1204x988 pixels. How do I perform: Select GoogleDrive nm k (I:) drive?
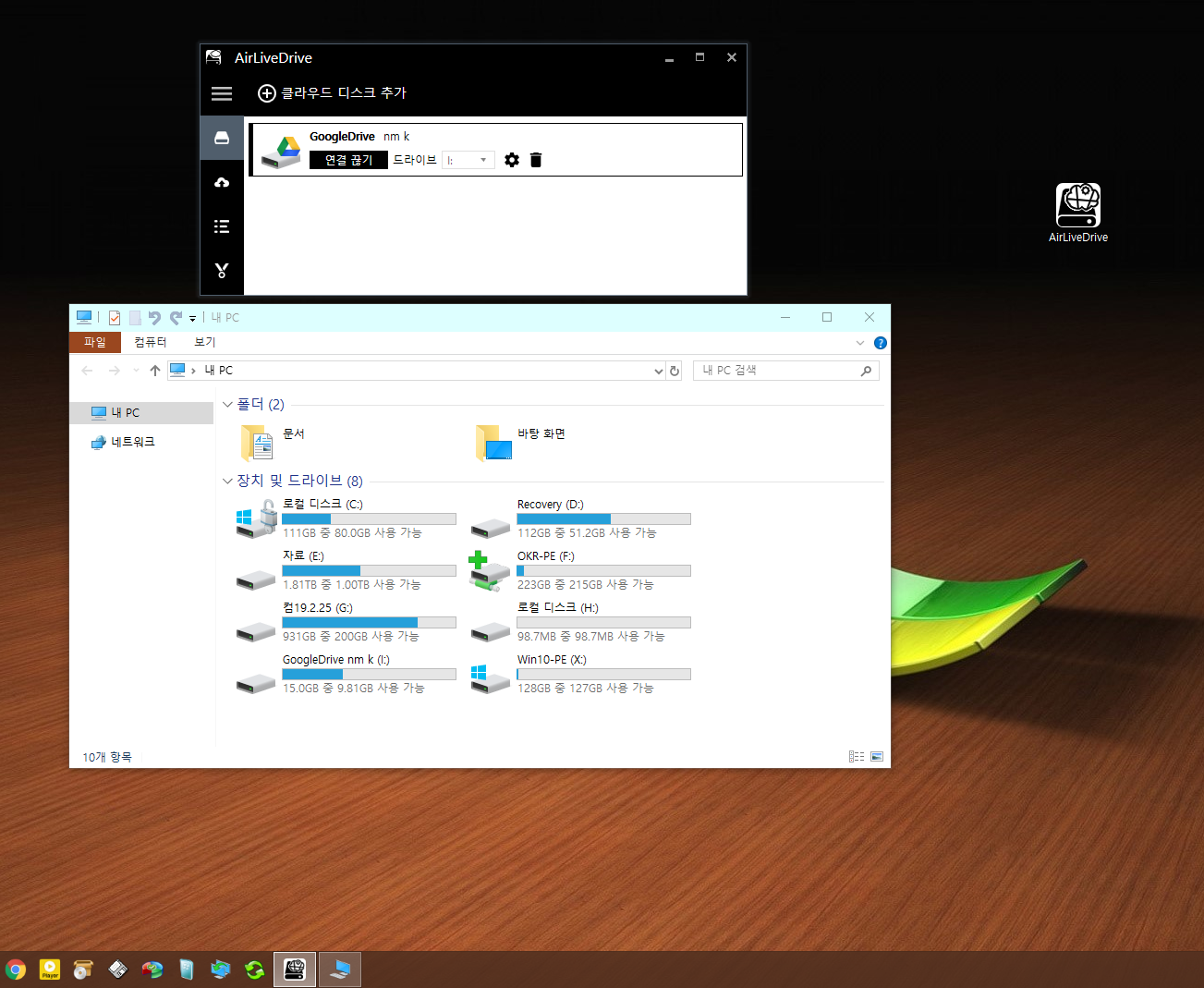point(347,674)
